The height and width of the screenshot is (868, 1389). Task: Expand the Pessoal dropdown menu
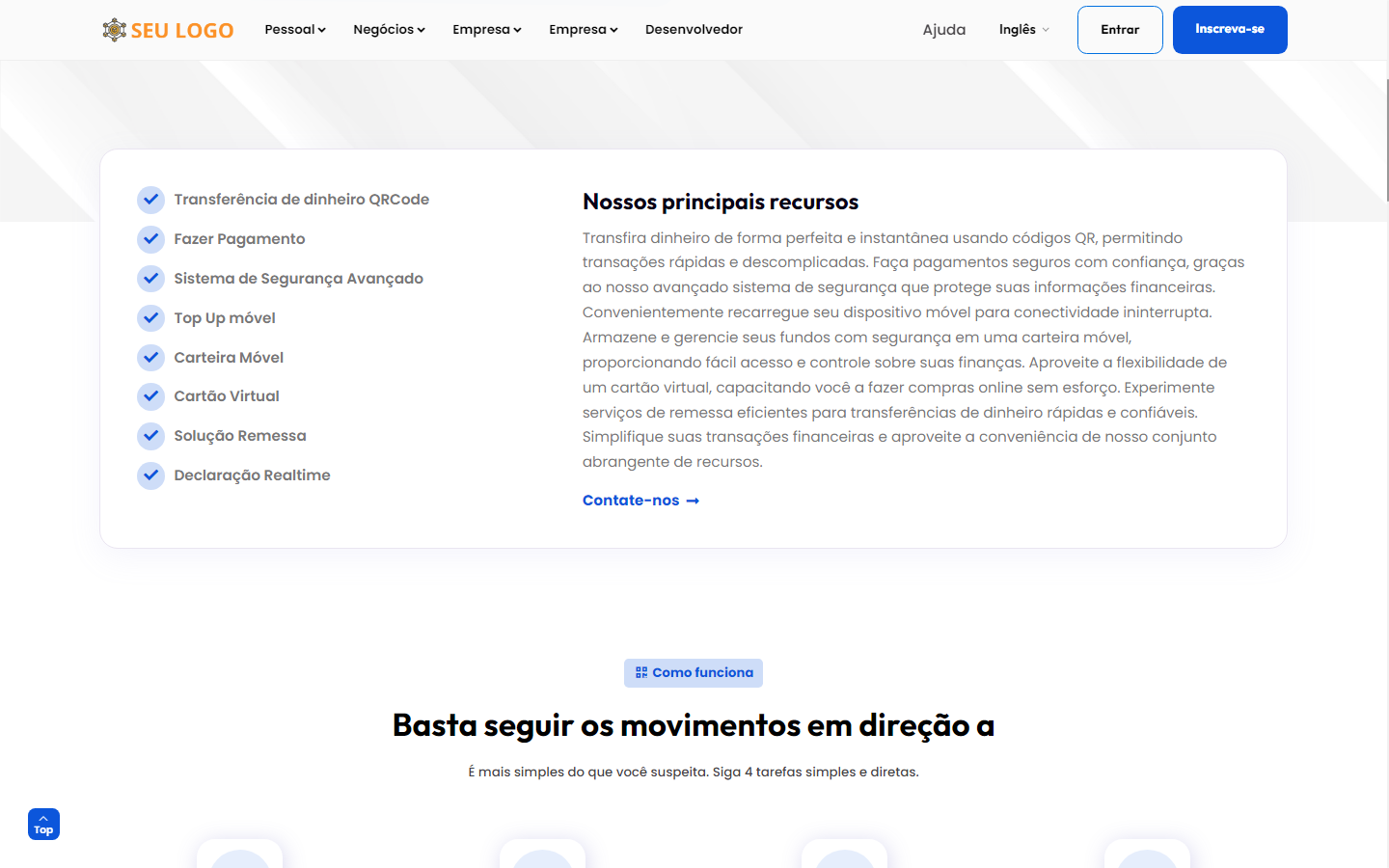295,30
